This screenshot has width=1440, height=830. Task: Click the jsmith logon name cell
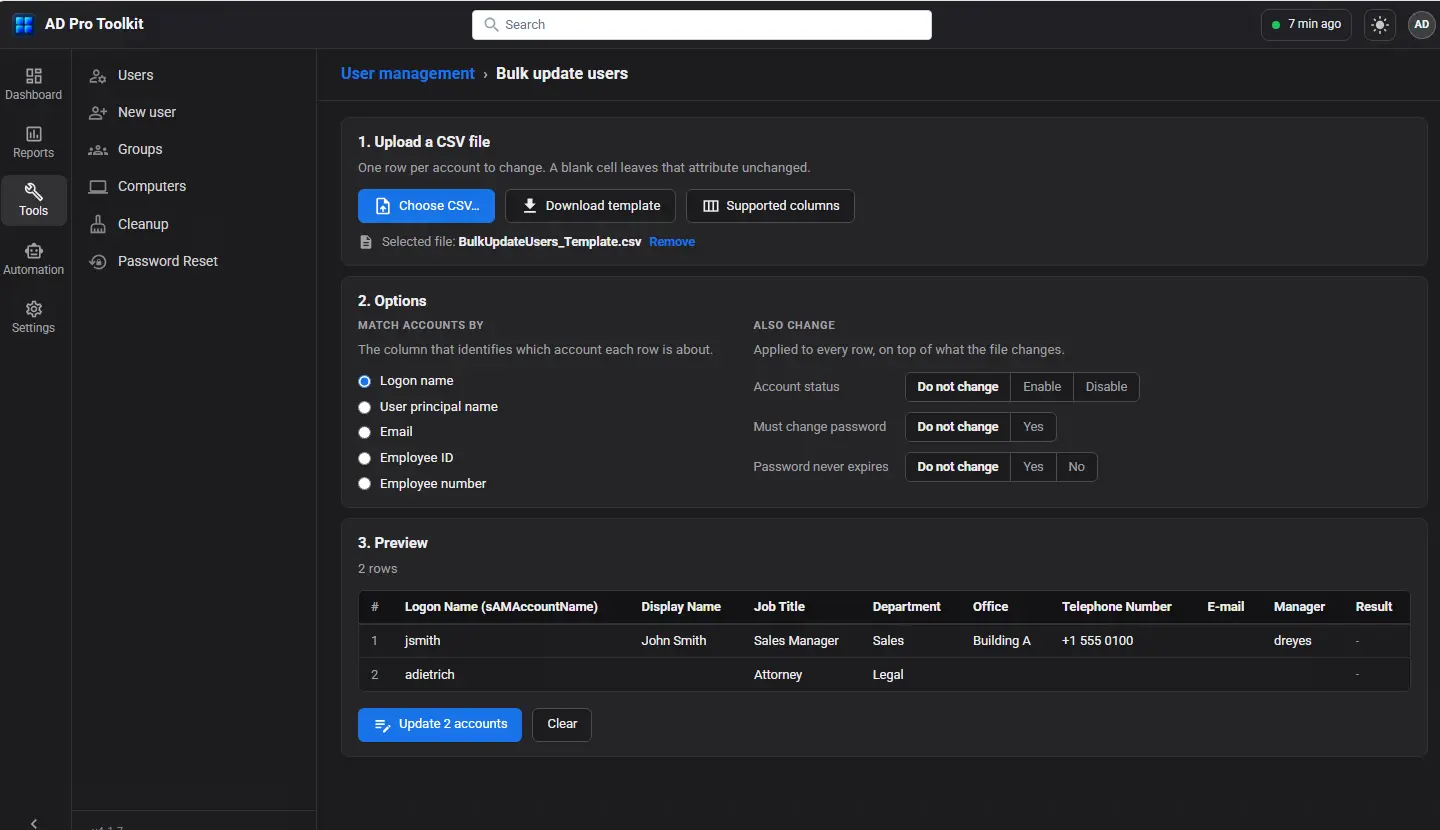point(422,641)
